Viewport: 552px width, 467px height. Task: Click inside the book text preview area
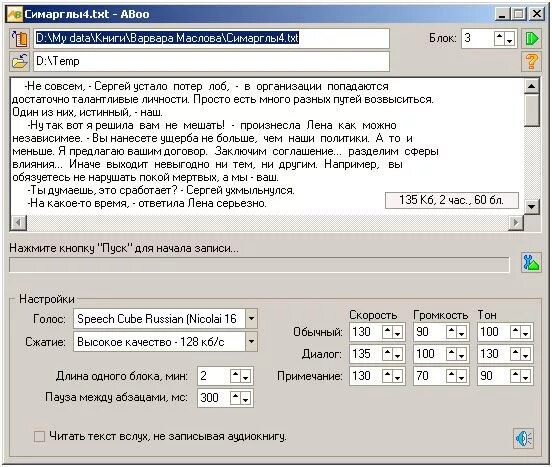268,145
